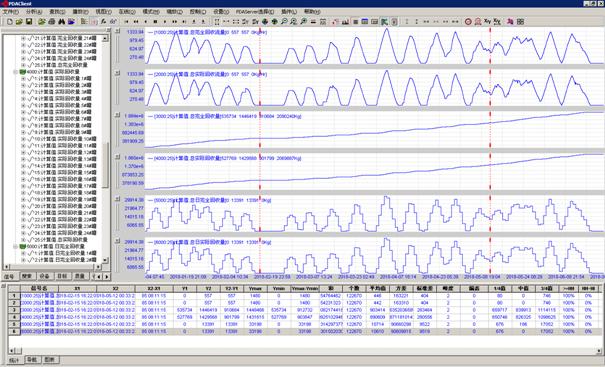605x367 pixels.
Task: Collapse the 6000 计算值 日完全回收量 group node
Action: tap(16, 246)
